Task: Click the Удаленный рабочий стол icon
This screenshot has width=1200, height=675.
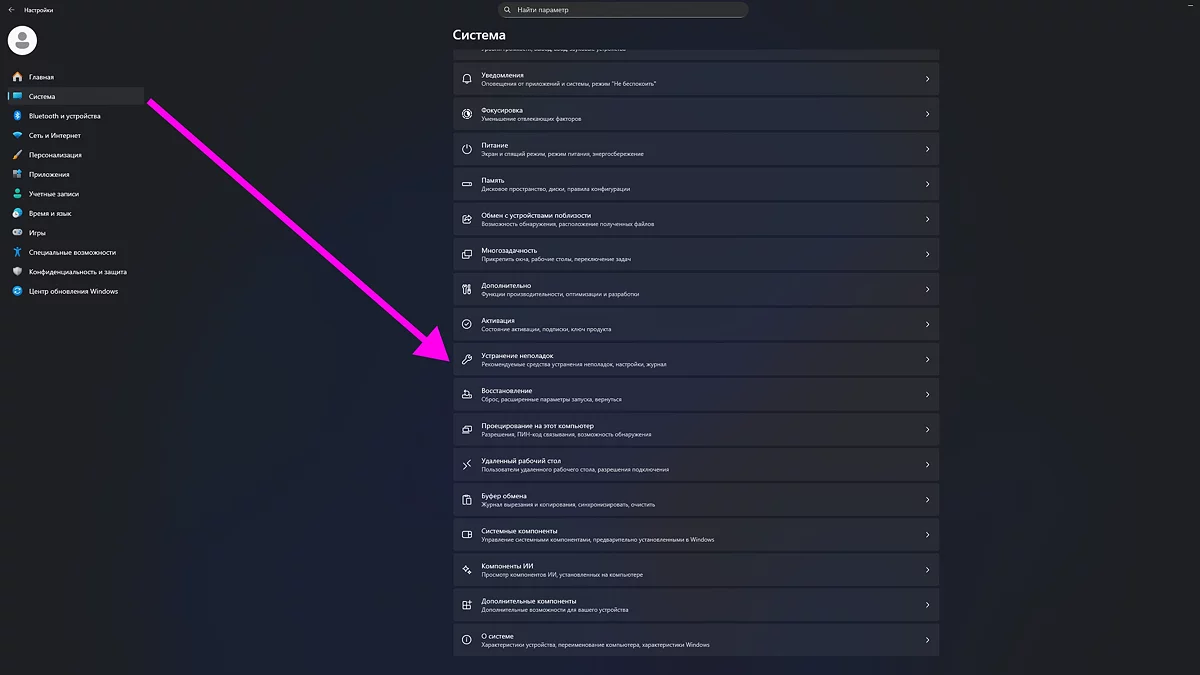Action: (x=467, y=465)
